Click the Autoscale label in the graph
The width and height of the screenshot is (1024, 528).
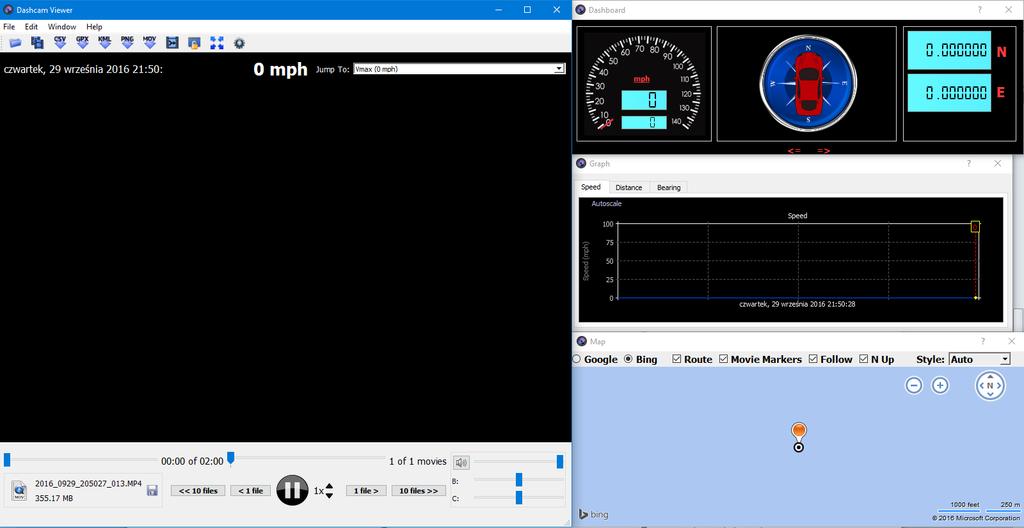tap(607, 204)
